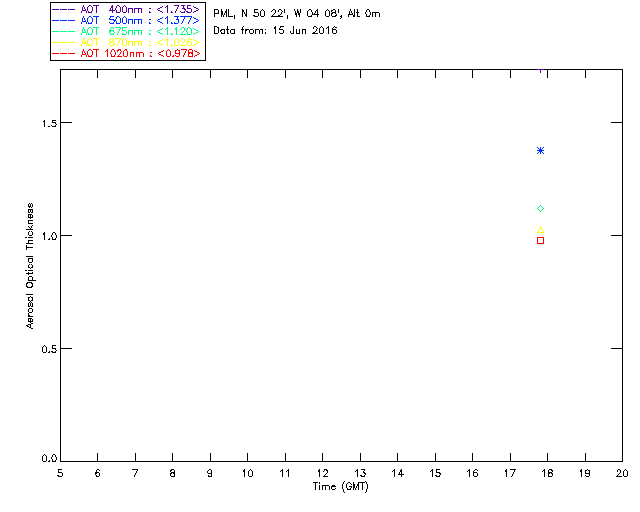Select the AOT 1020nm legend entry
Screen dimensions: 640x512
click(x=128, y=53)
